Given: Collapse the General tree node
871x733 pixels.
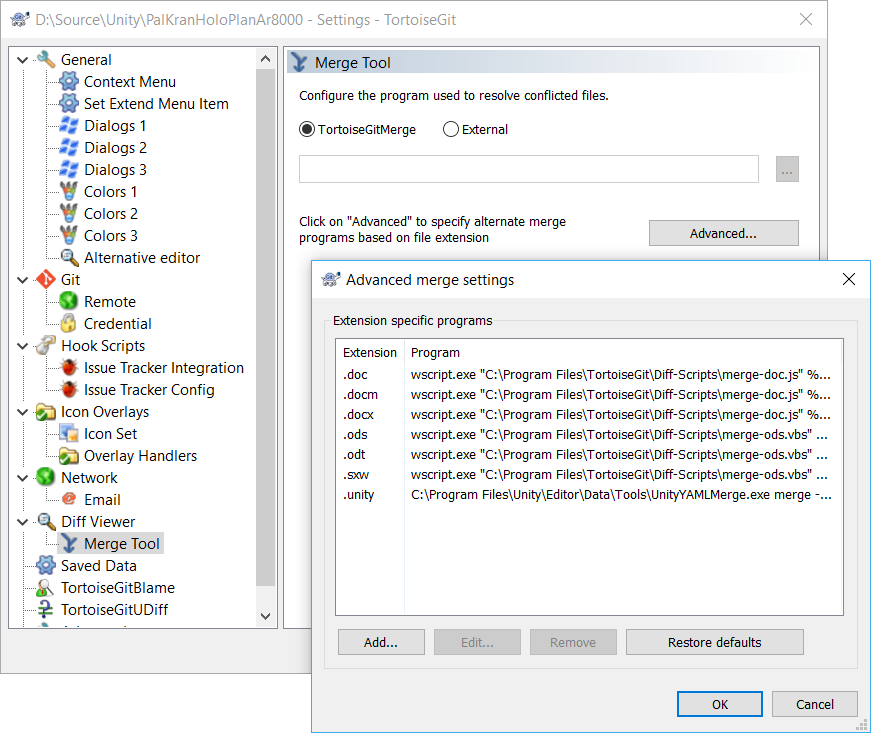Looking at the screenshot, I should pyautogui.click(x=23, y=60).
